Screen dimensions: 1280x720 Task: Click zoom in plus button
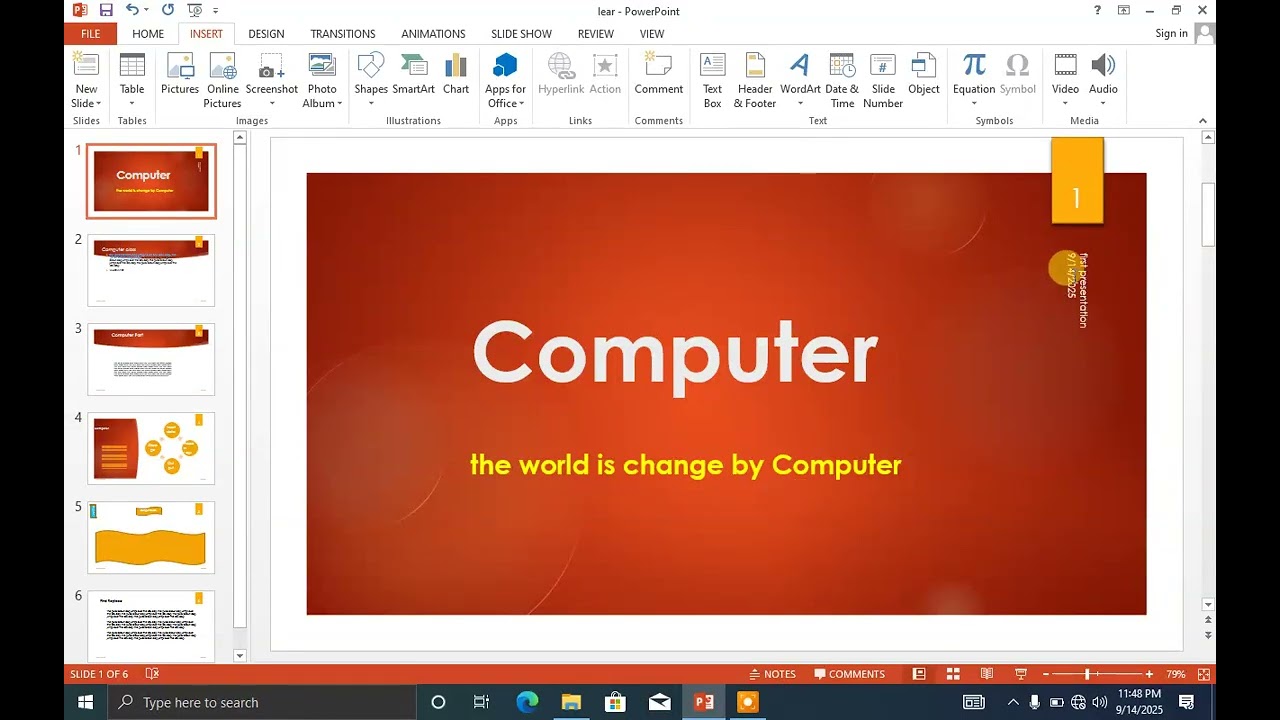(1149, 674)
